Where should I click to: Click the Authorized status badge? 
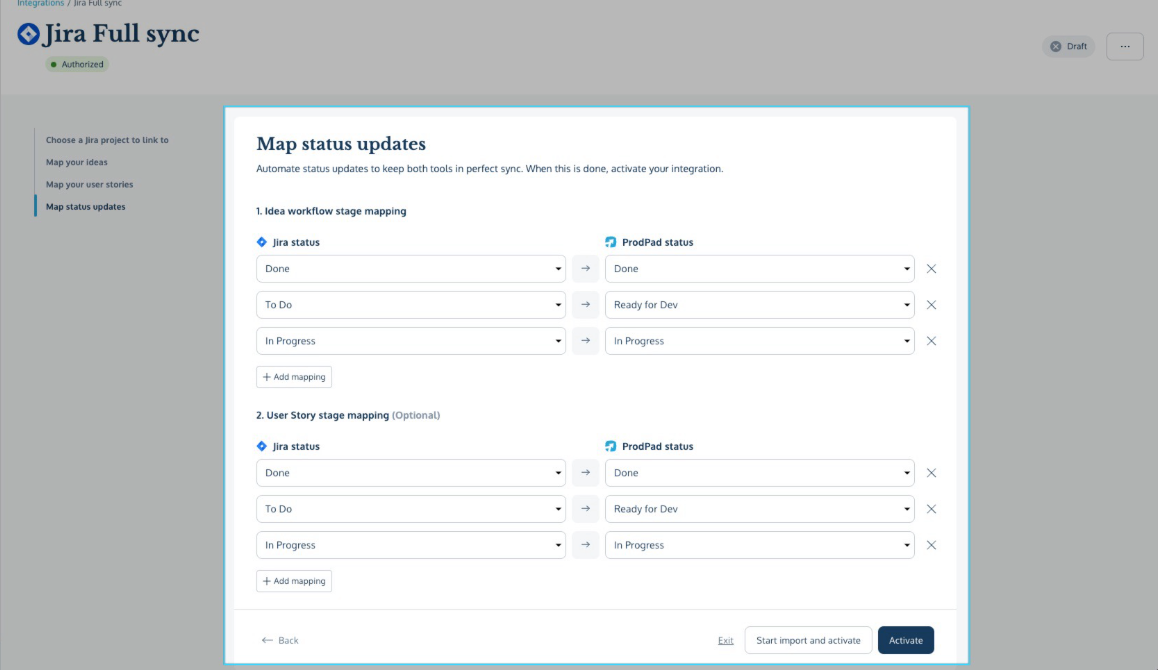(x=77, y=64)
